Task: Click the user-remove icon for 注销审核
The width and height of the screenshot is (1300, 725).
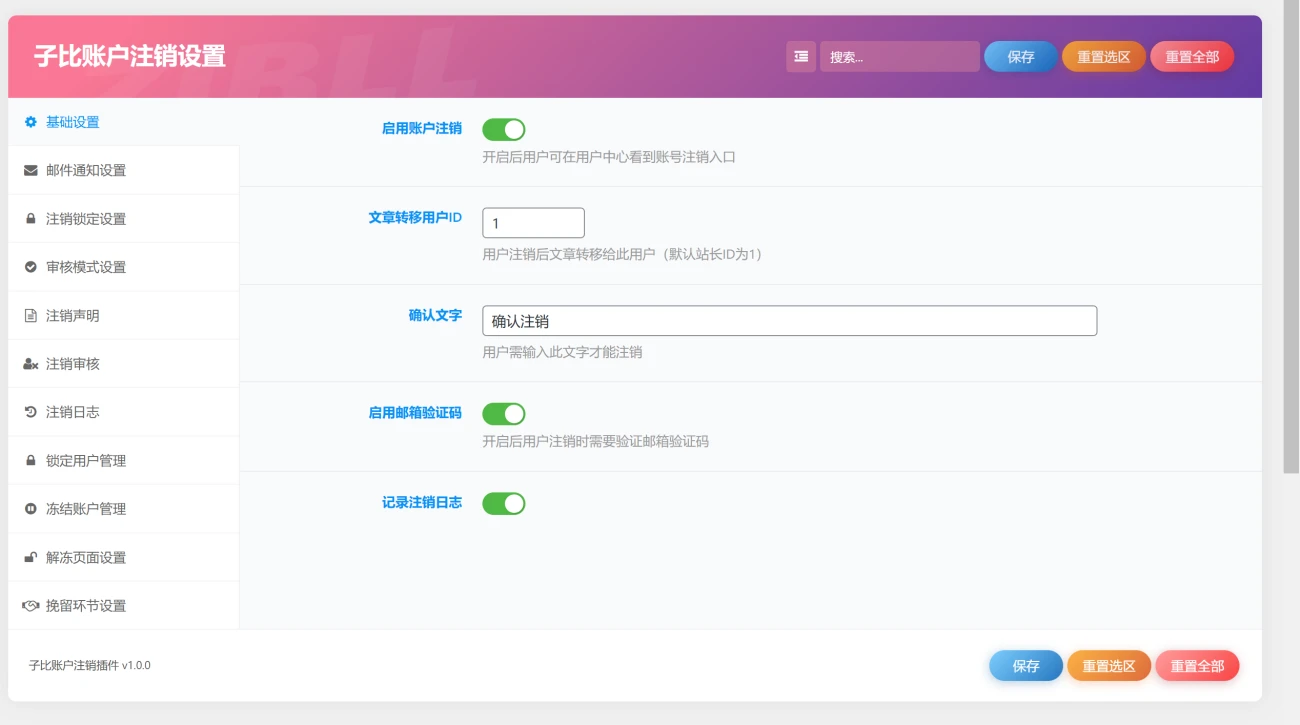Action: click(30, 363)
